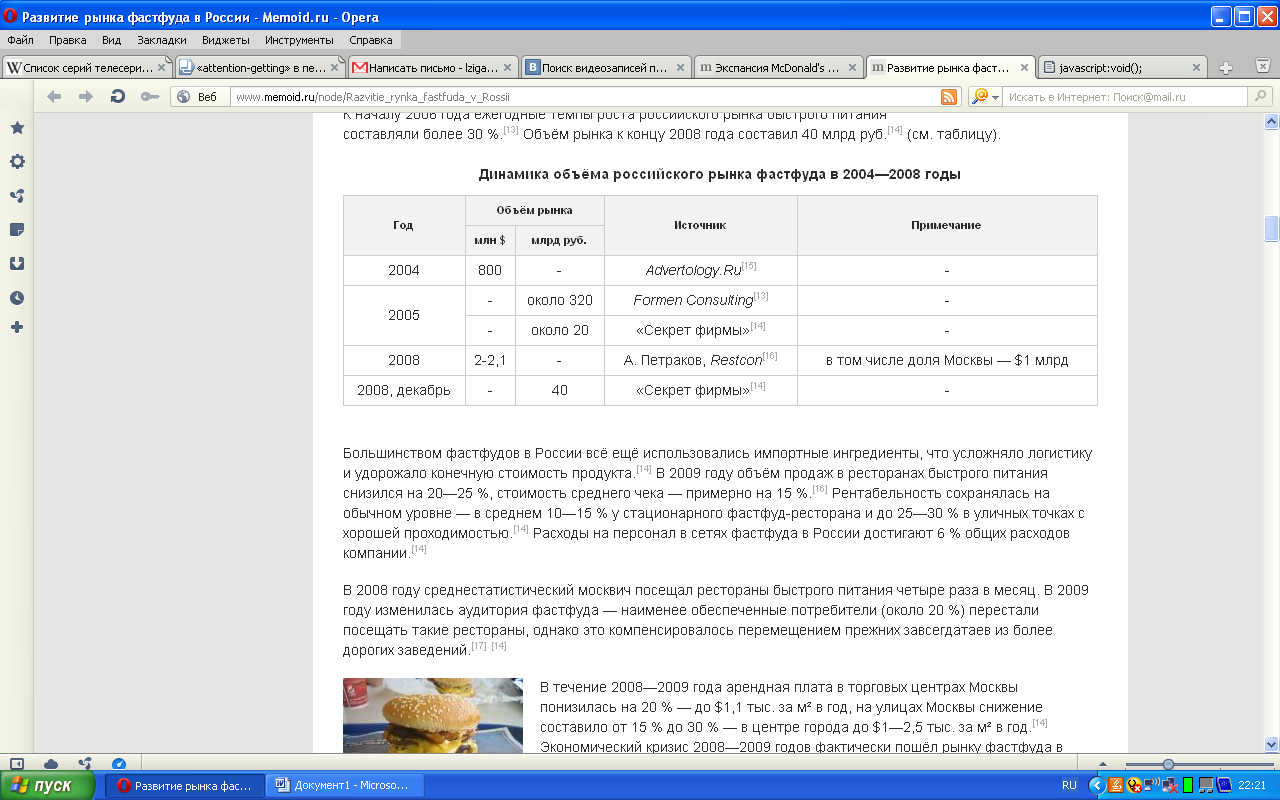This screenshot has width=1280, height=800.
Task: Switch to the 'Список серий телесери…' Wikipedia tab
Action: click(87, 68)
